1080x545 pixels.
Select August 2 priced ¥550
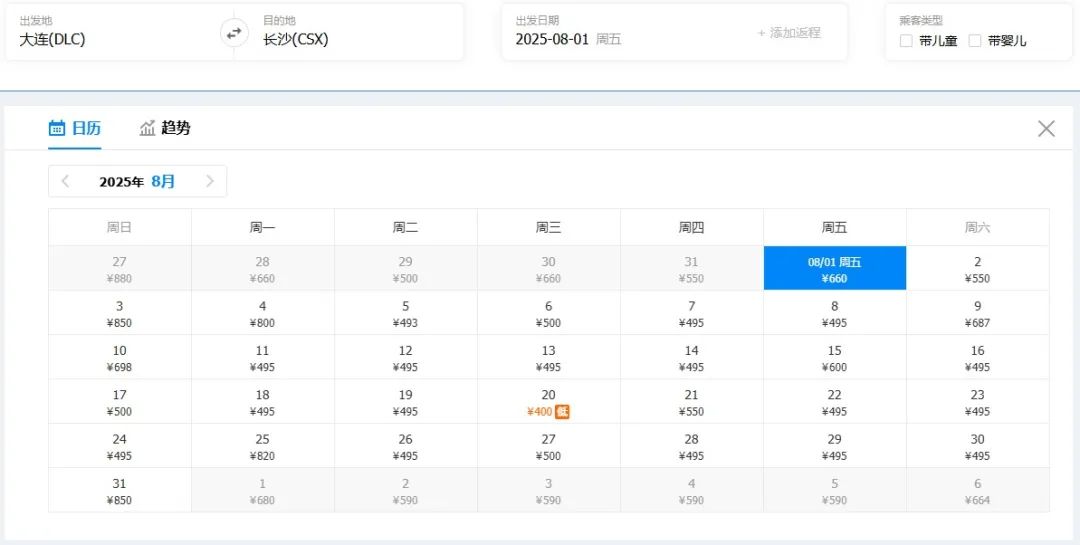978,268
